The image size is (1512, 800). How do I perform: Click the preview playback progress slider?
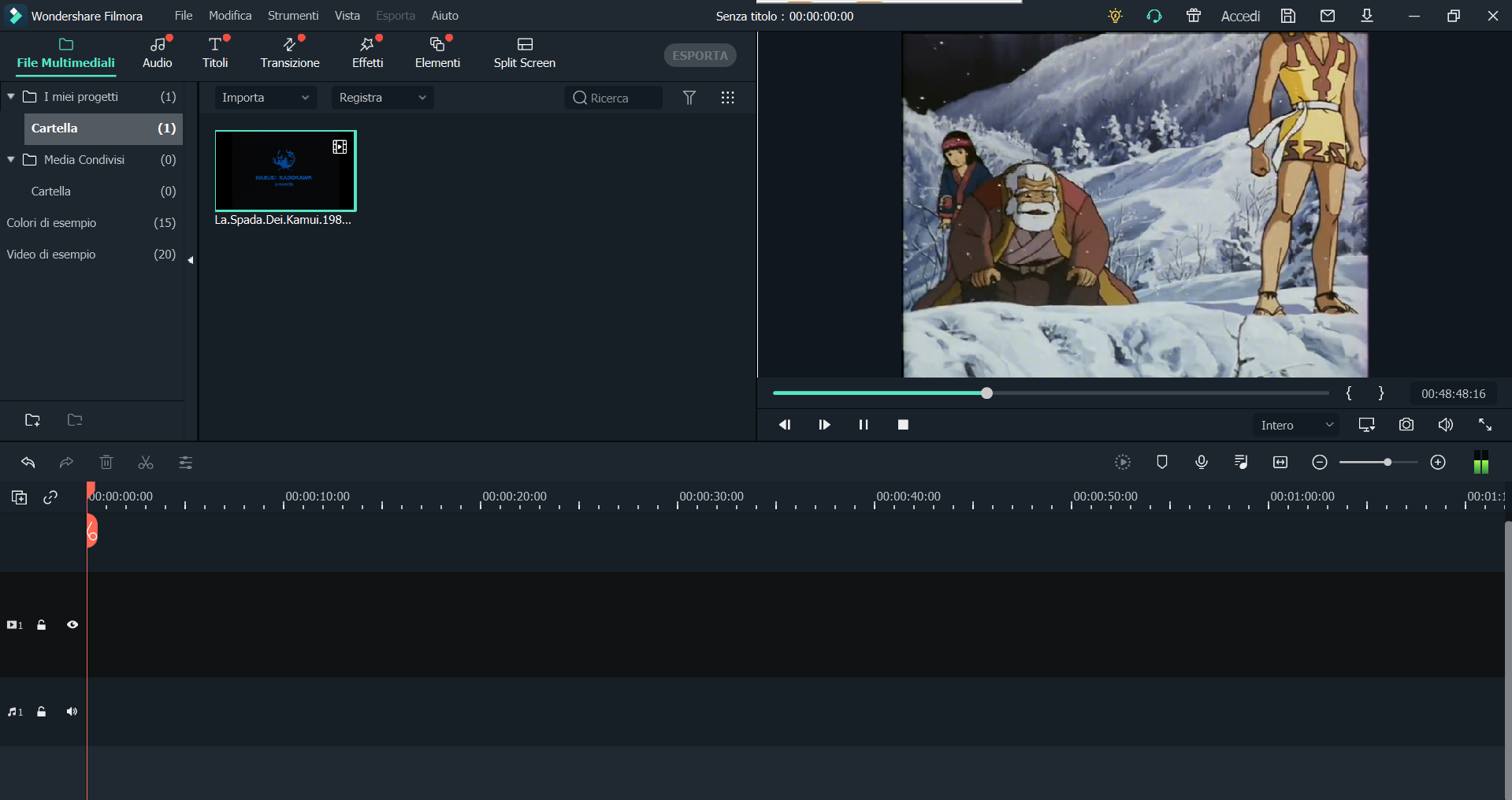(1051, 393)
